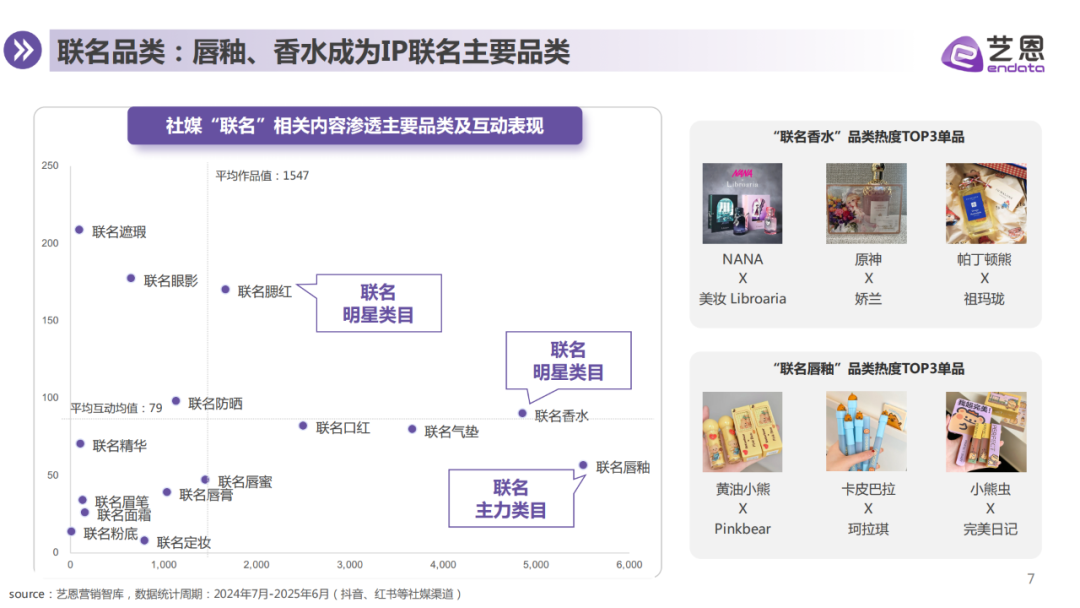This screenshot has width=1080, height=608.
Task: Click the 联名主力类目 callout box
Action: (x=511, y=499)
